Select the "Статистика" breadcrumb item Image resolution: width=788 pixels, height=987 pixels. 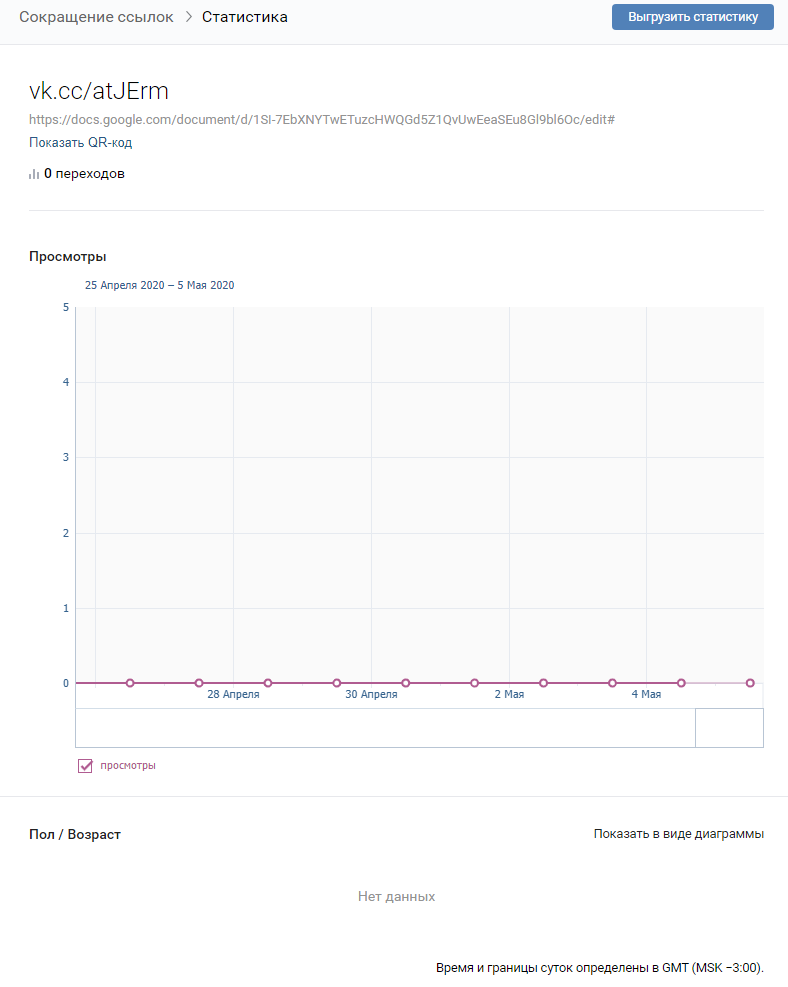pyautogui.click(x=245, y=17)
